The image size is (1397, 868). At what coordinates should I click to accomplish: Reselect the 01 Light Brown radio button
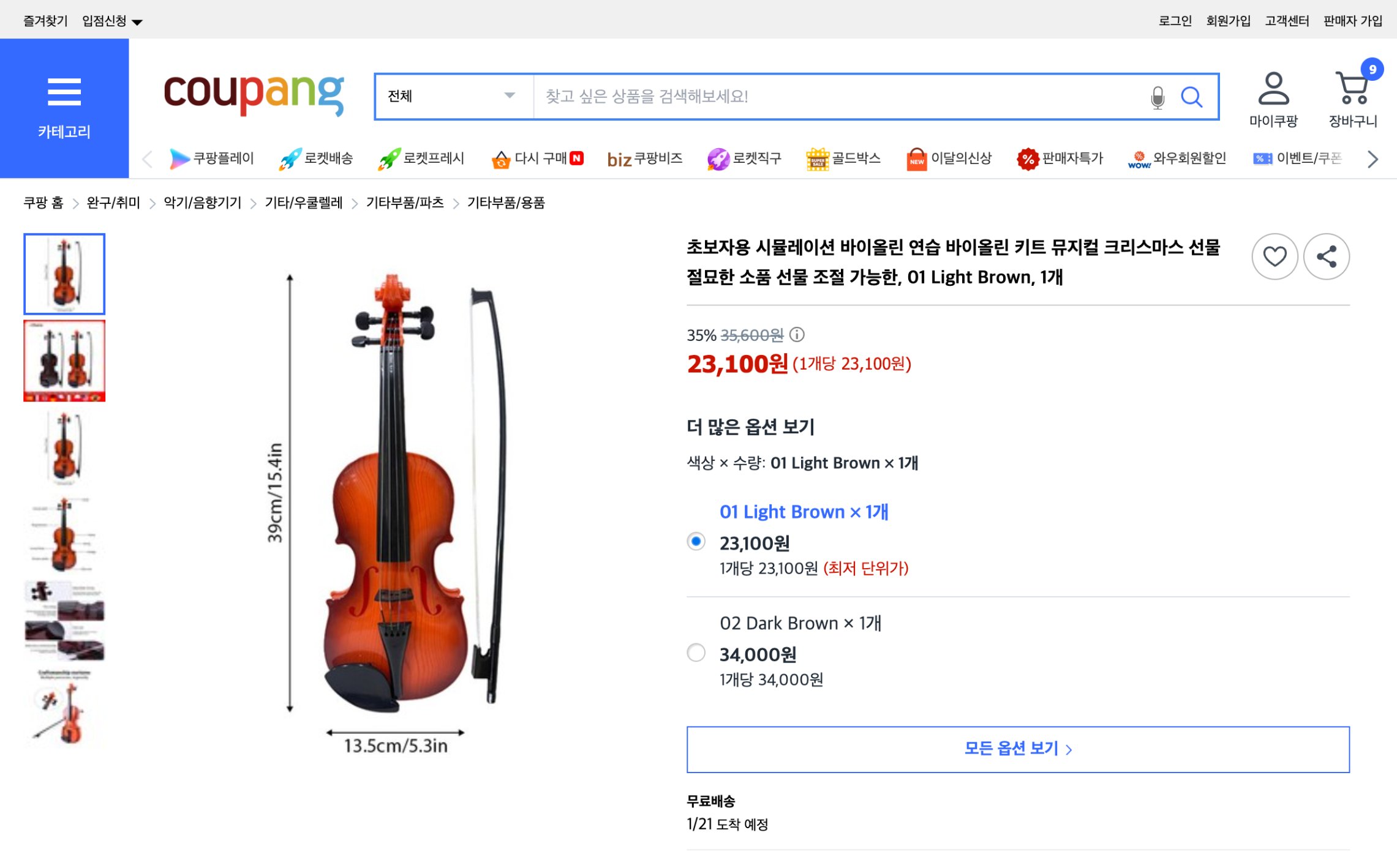pos(696,542)
